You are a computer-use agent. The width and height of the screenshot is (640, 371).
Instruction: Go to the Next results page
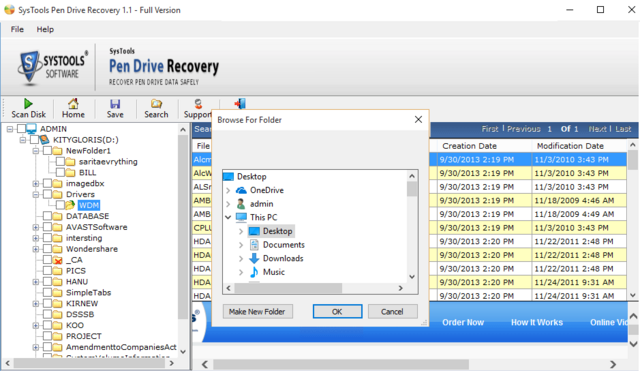(x=598, y=129)
